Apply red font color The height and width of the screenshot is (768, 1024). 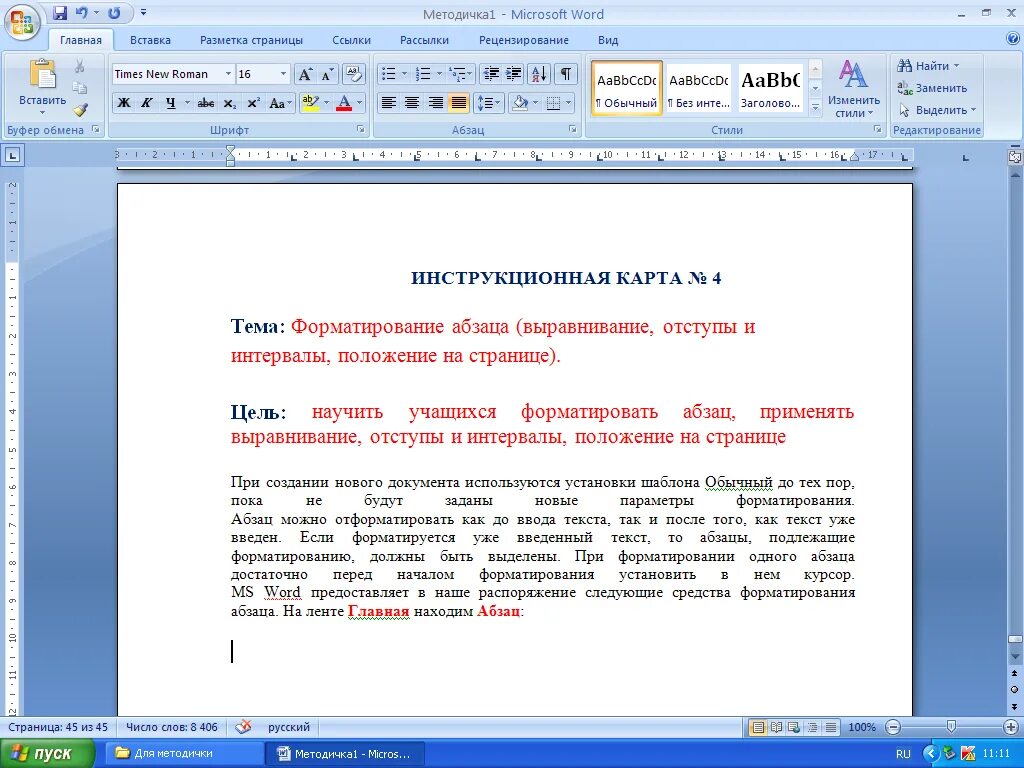click(344, 103)
